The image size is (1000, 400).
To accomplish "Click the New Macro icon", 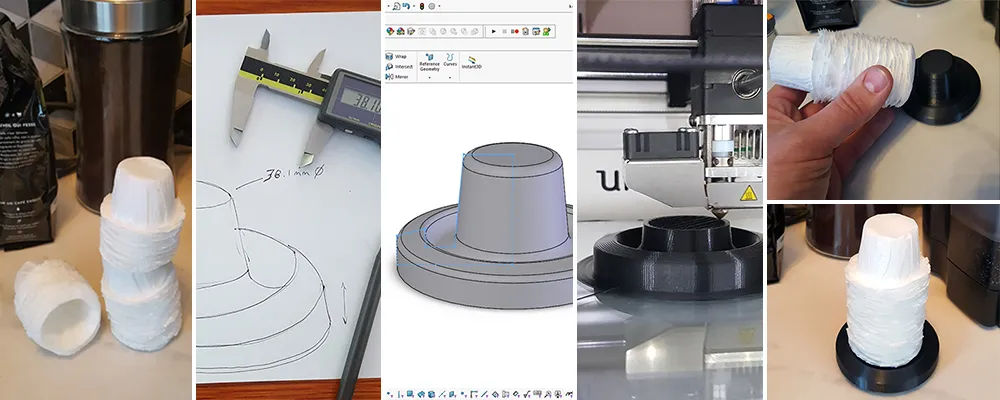I will click(x=525, y=31).
